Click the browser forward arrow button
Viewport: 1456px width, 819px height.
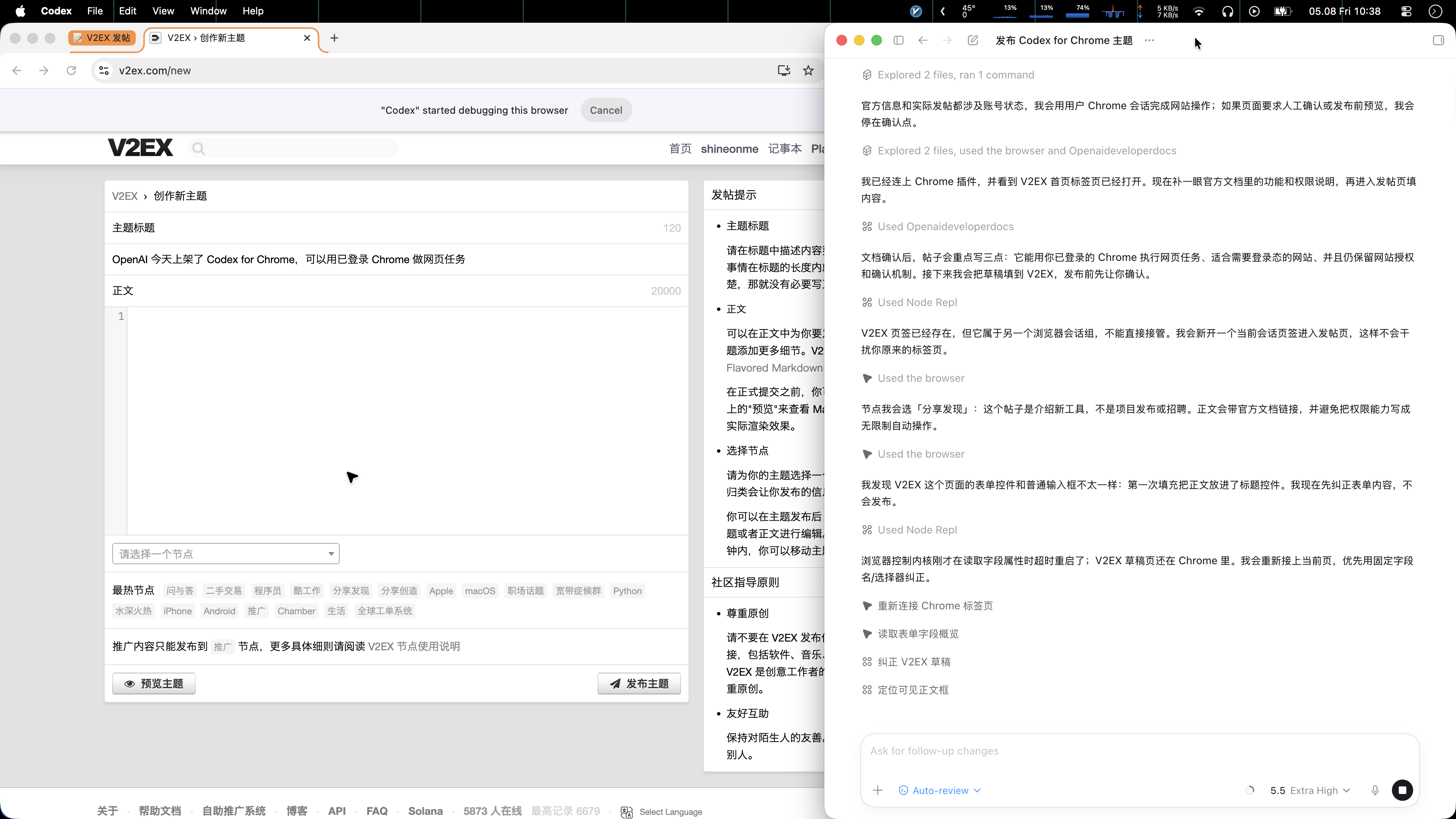click(44, 71)
